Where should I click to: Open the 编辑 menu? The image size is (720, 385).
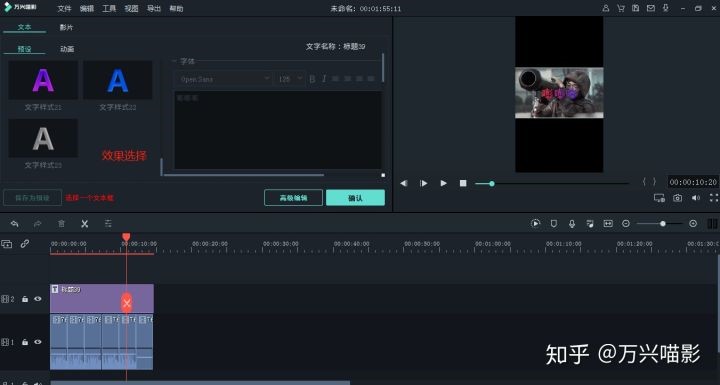point(87,9)
